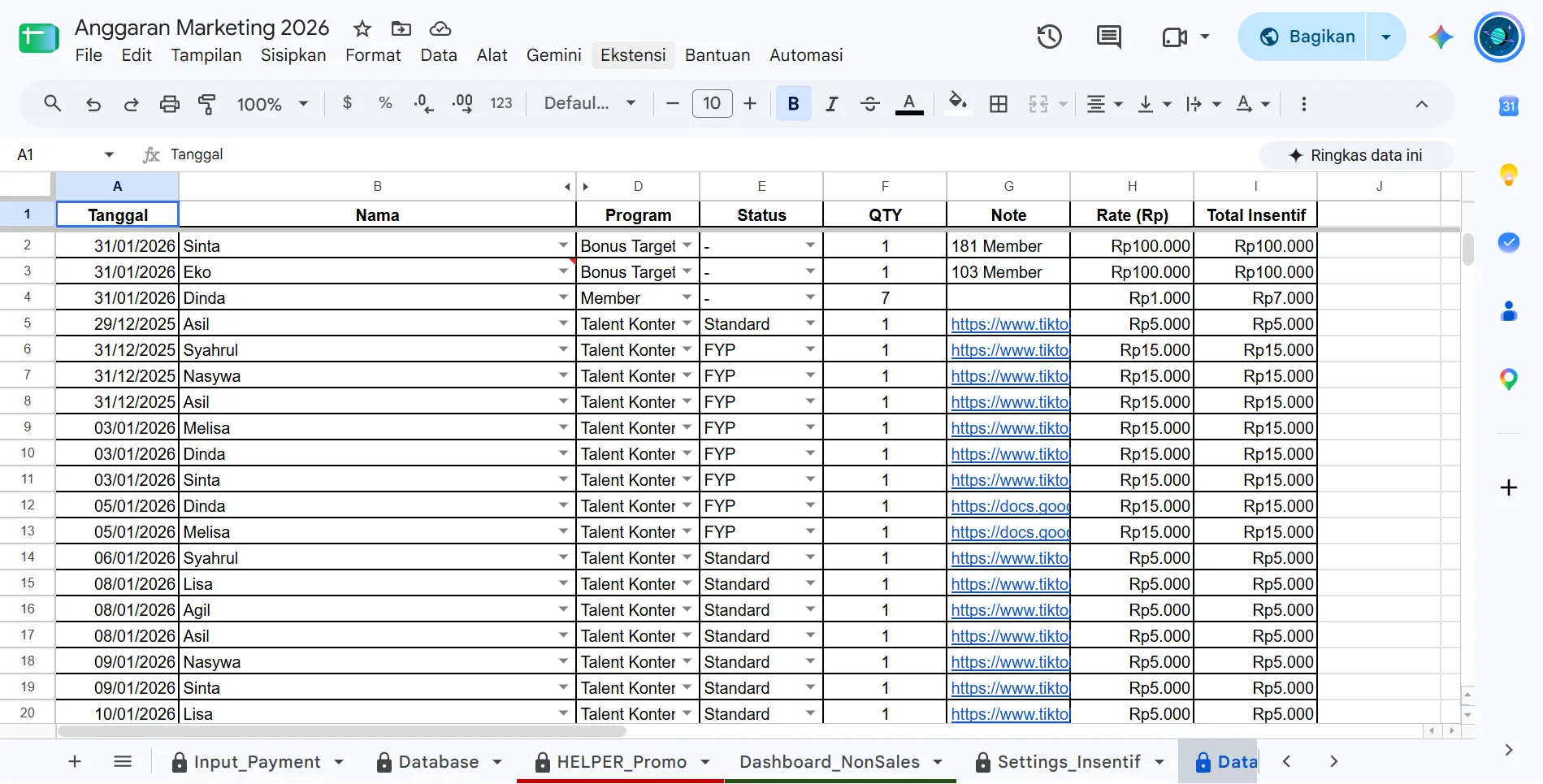This screenshot has height=784, width=1543.
Task: Undo the last action
Action: [93, 104]
